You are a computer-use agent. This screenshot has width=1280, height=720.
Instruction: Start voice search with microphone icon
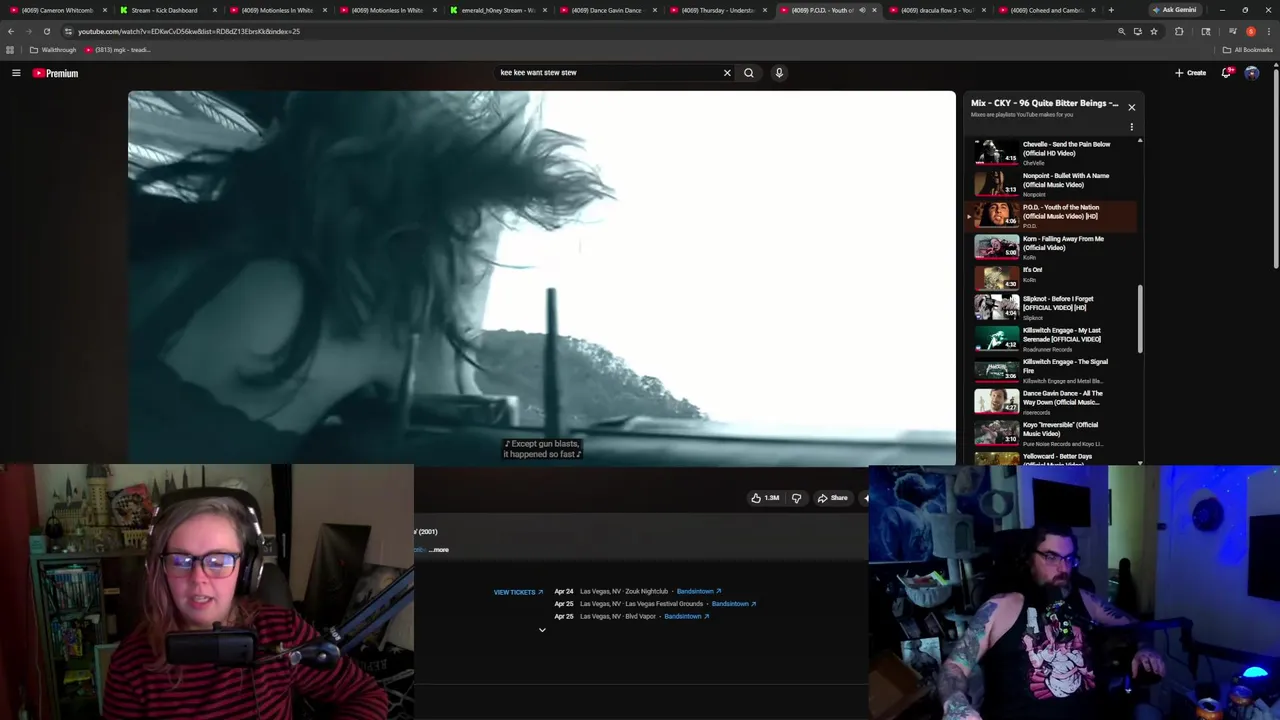[779, 73]
